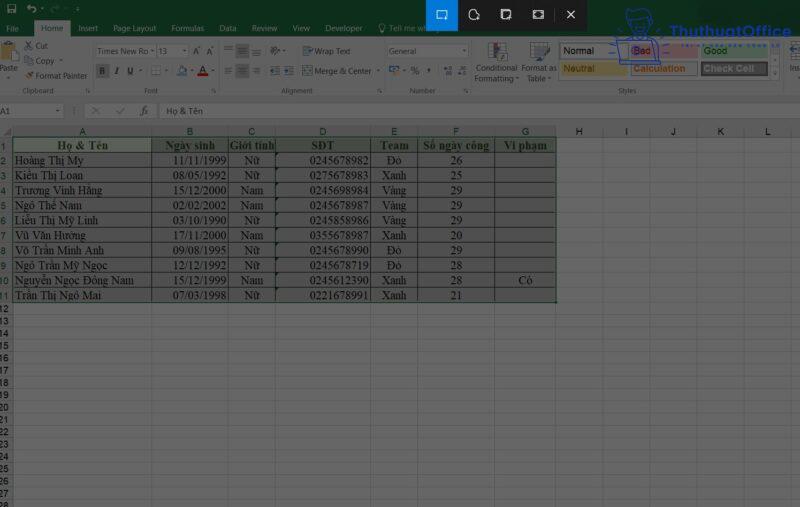Click the Accounting Number Format icon
This screenshot has height=507, width=800.
click(393, 70)
